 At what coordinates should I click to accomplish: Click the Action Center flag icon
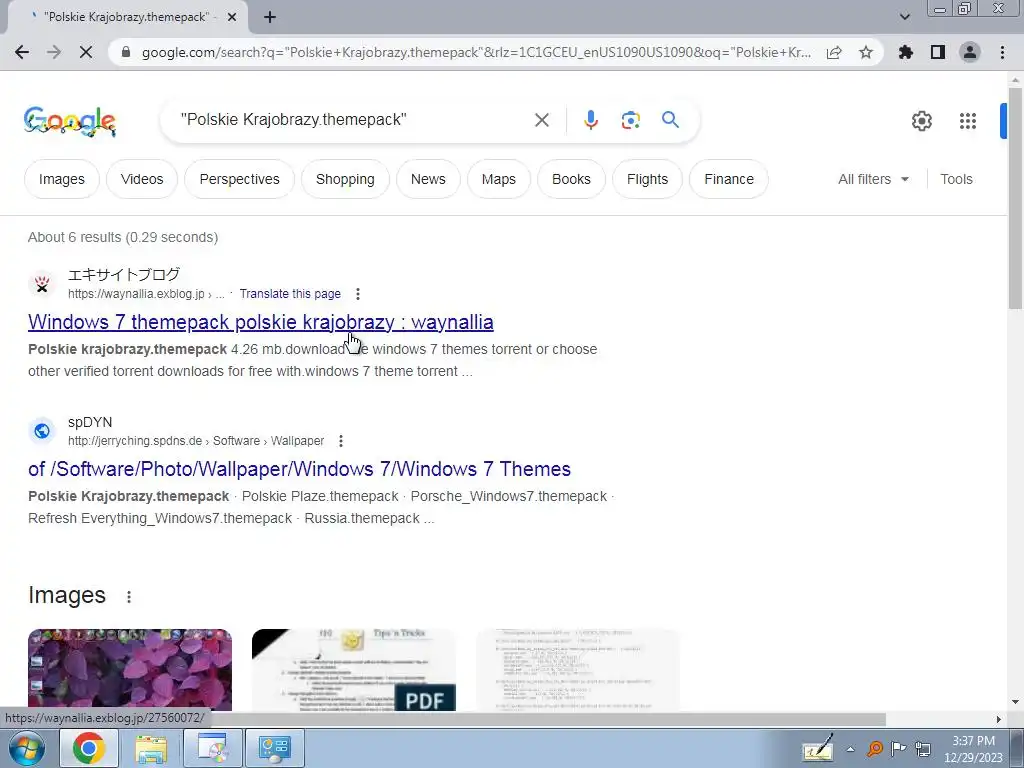click(x=899, y=748)
